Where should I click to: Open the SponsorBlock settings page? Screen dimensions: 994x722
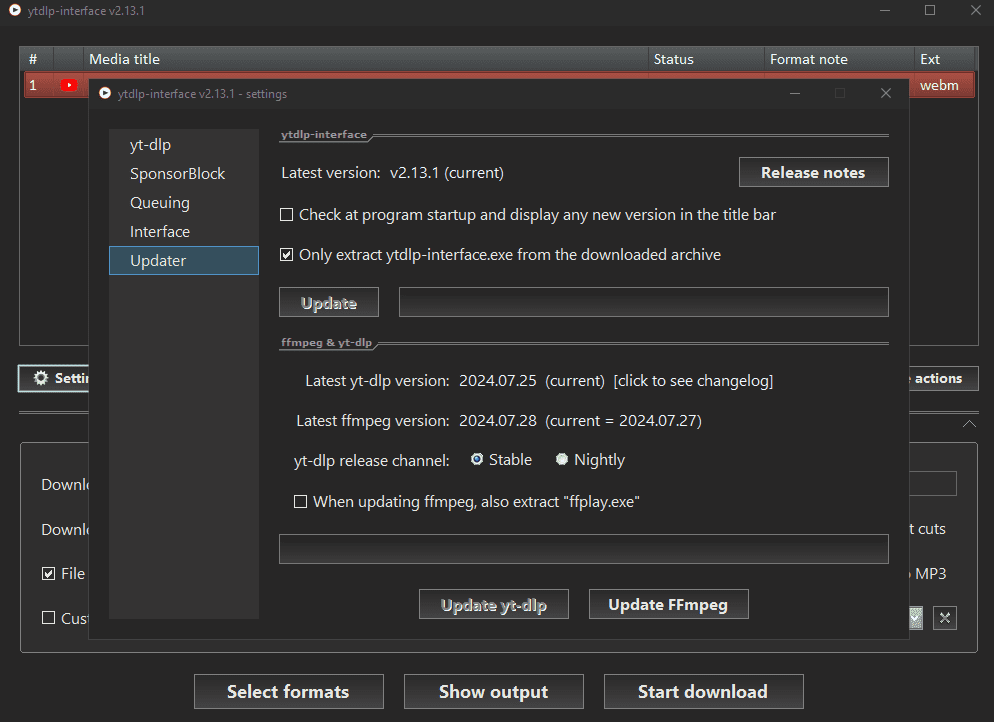tap(184, 174)
